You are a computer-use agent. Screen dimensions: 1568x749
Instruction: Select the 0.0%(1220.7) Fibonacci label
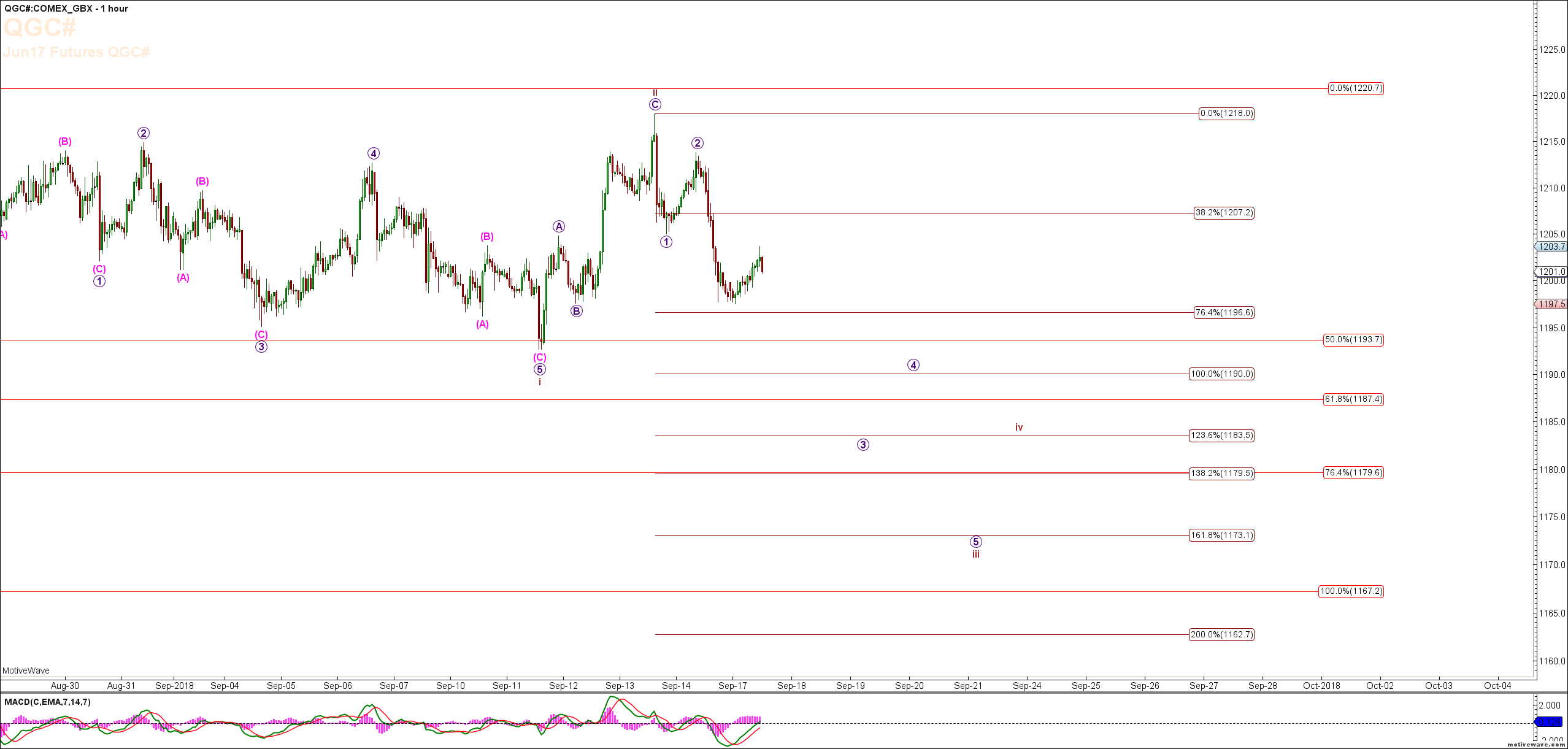pyautogui.click(x=1356, y=88)
